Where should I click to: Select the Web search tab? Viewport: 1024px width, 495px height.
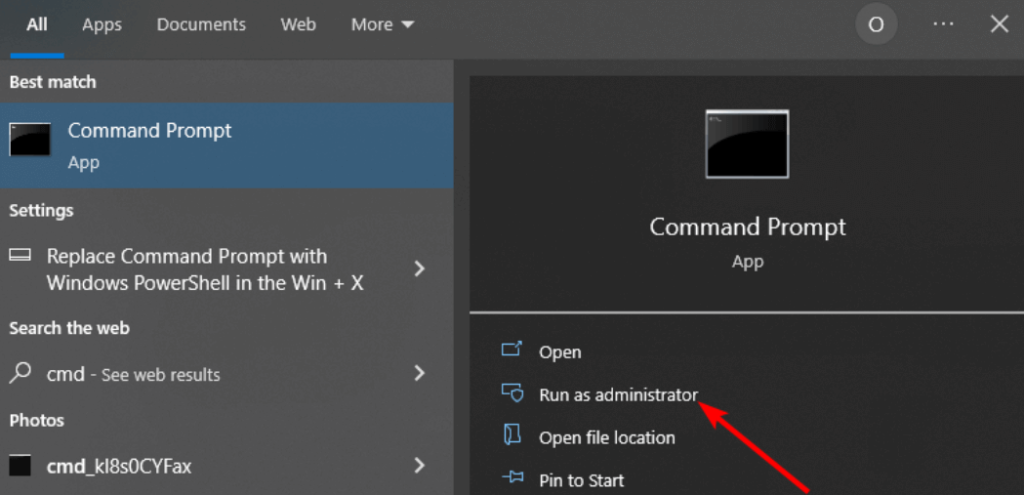tap(298, 25)
